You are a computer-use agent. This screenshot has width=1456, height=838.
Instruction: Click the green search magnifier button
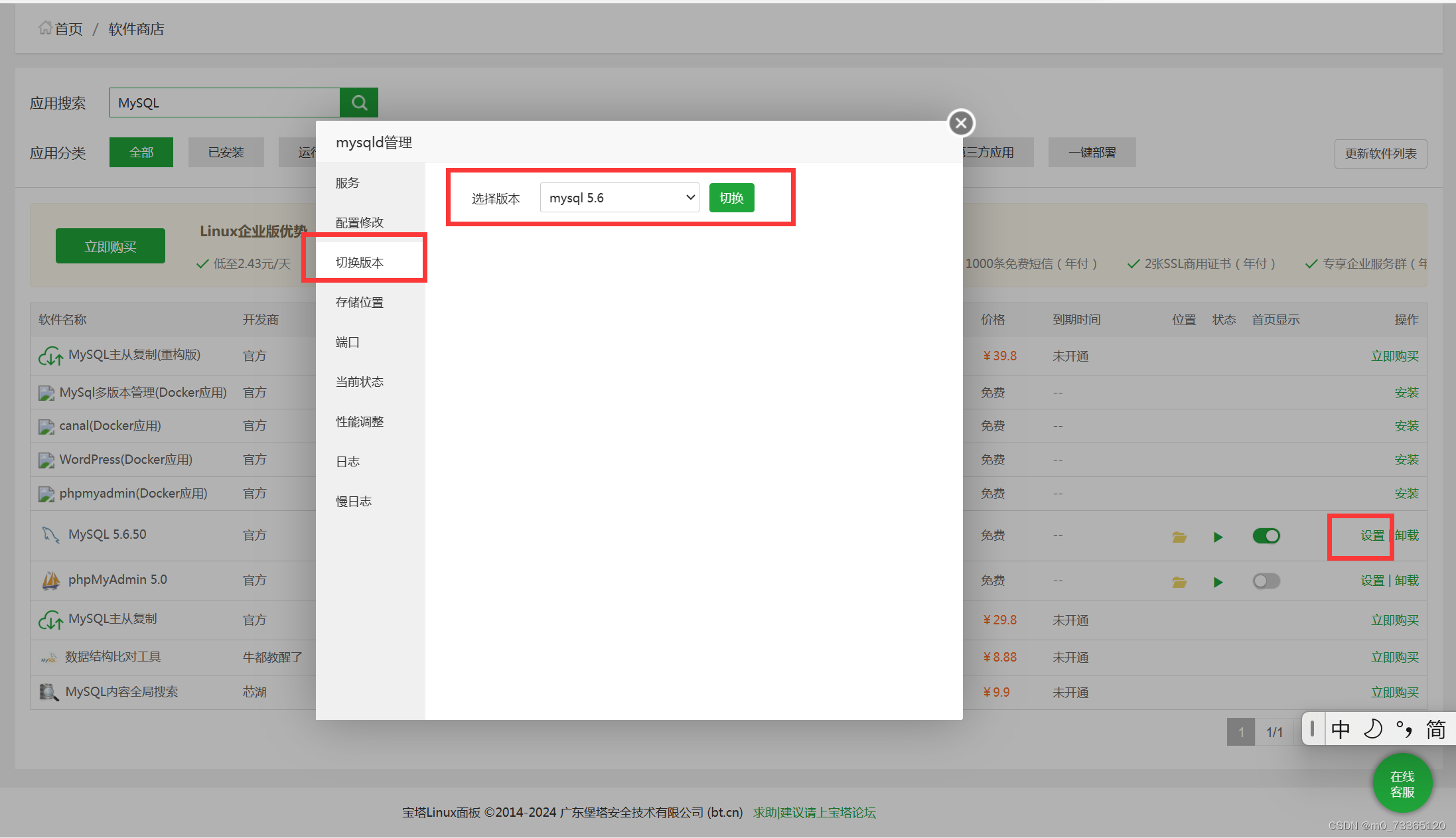[359, 103]
